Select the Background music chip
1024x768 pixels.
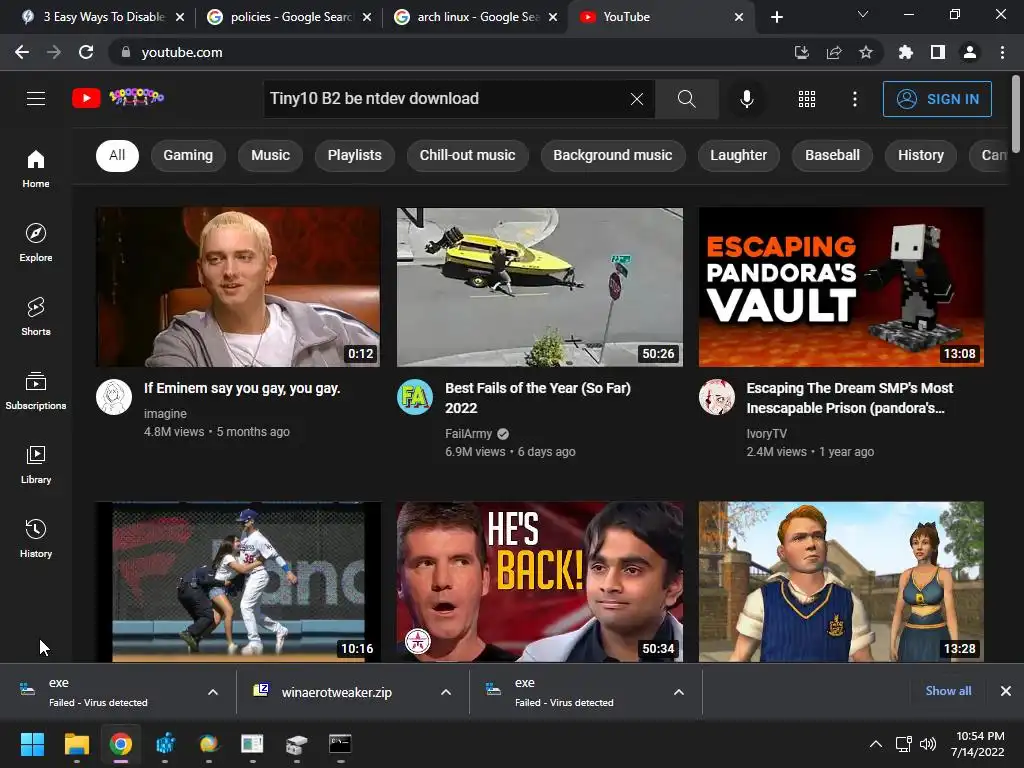[x=613, y=155]
